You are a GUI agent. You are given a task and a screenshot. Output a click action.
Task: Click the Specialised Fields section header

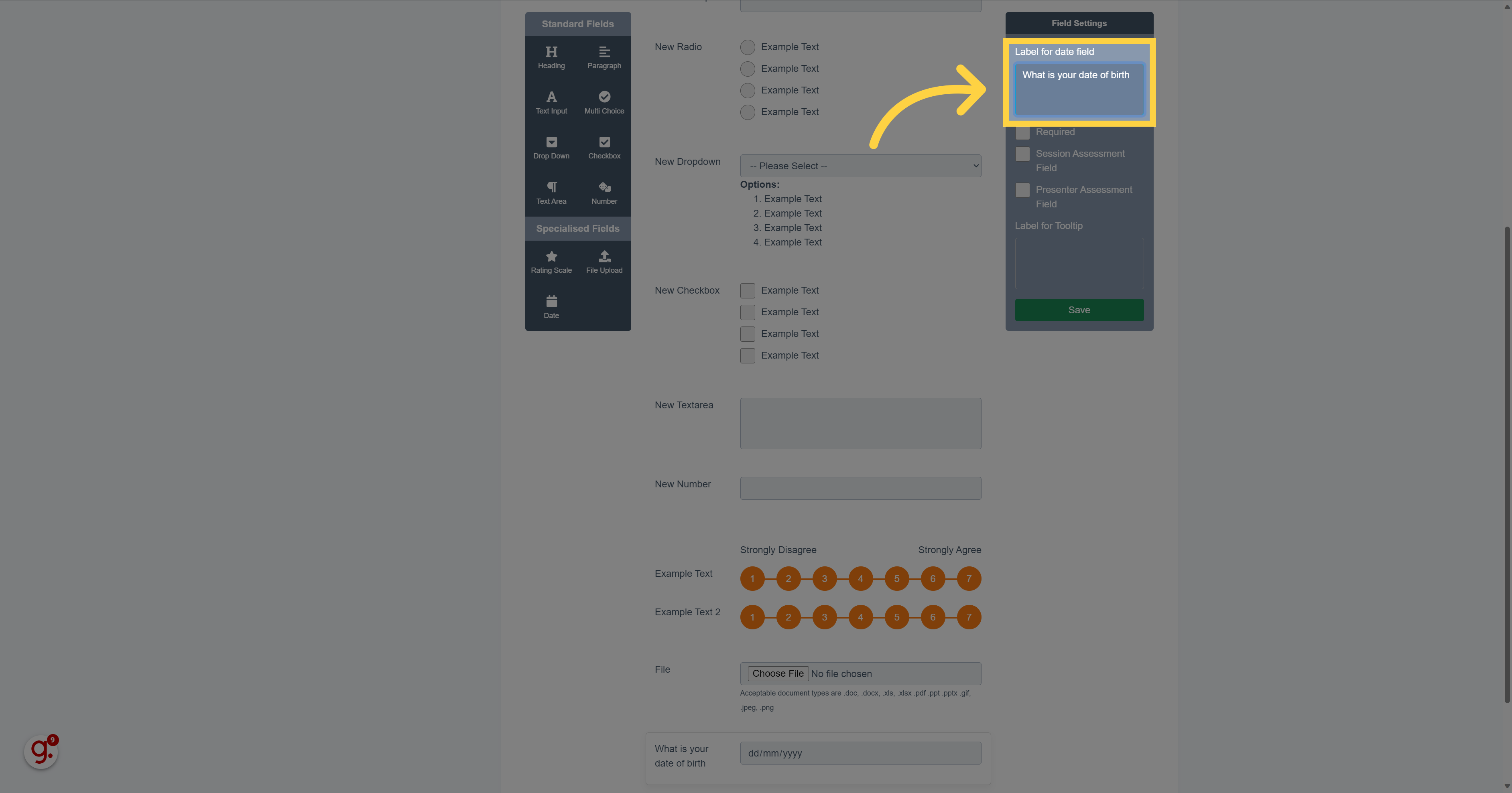click(x=577, y=228)
